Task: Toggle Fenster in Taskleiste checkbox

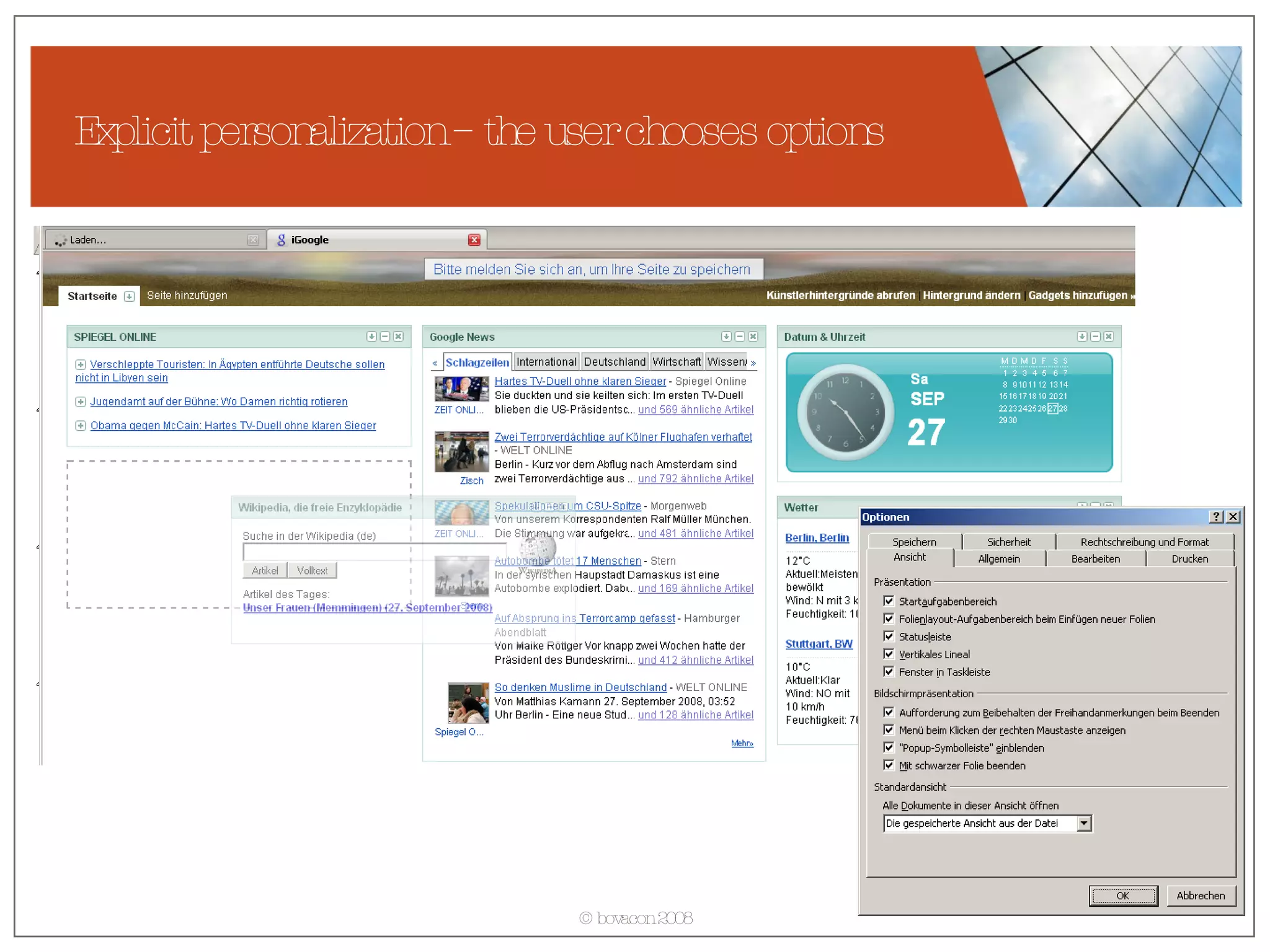Action: 889,672
